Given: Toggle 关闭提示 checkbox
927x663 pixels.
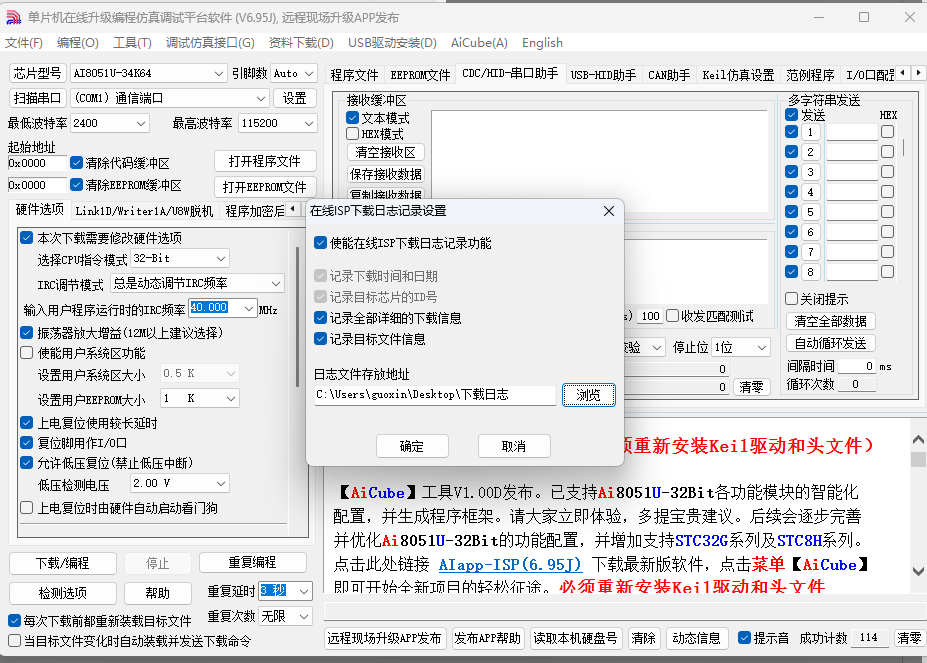Looking at the screenshot, I should click(792, 299).
